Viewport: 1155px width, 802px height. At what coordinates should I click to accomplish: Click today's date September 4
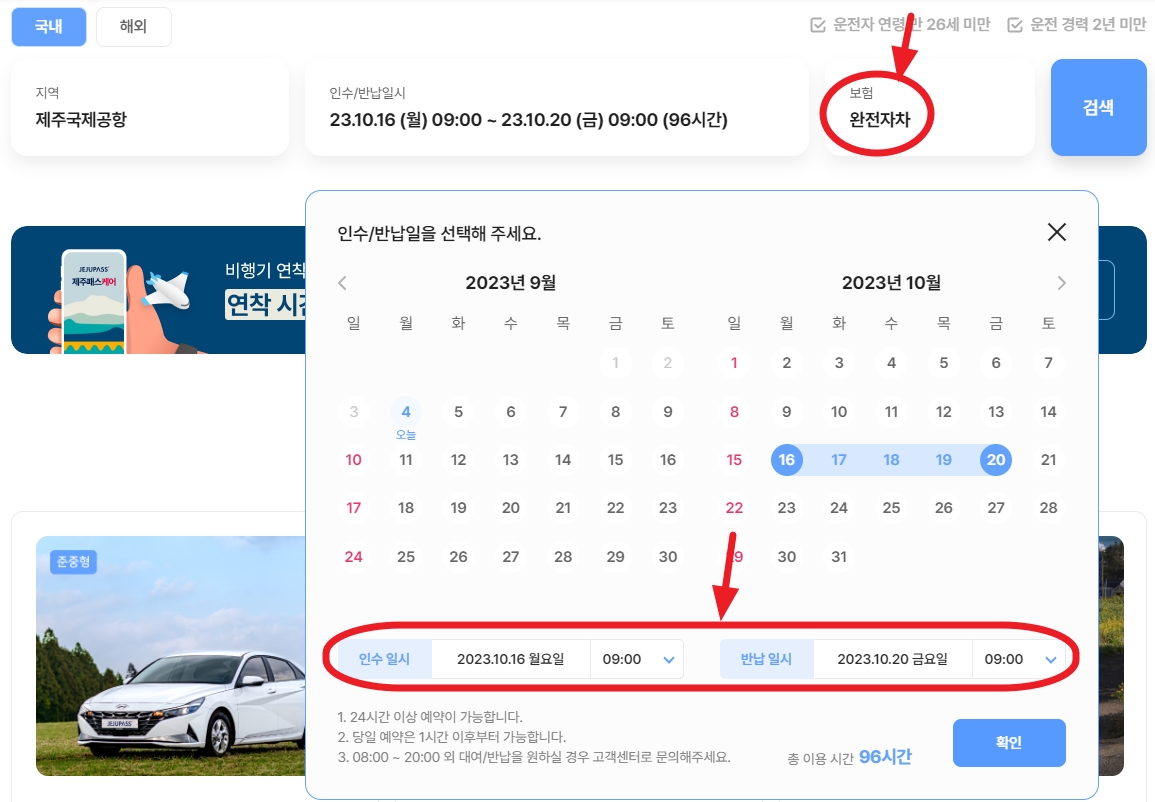coord(406,411)
